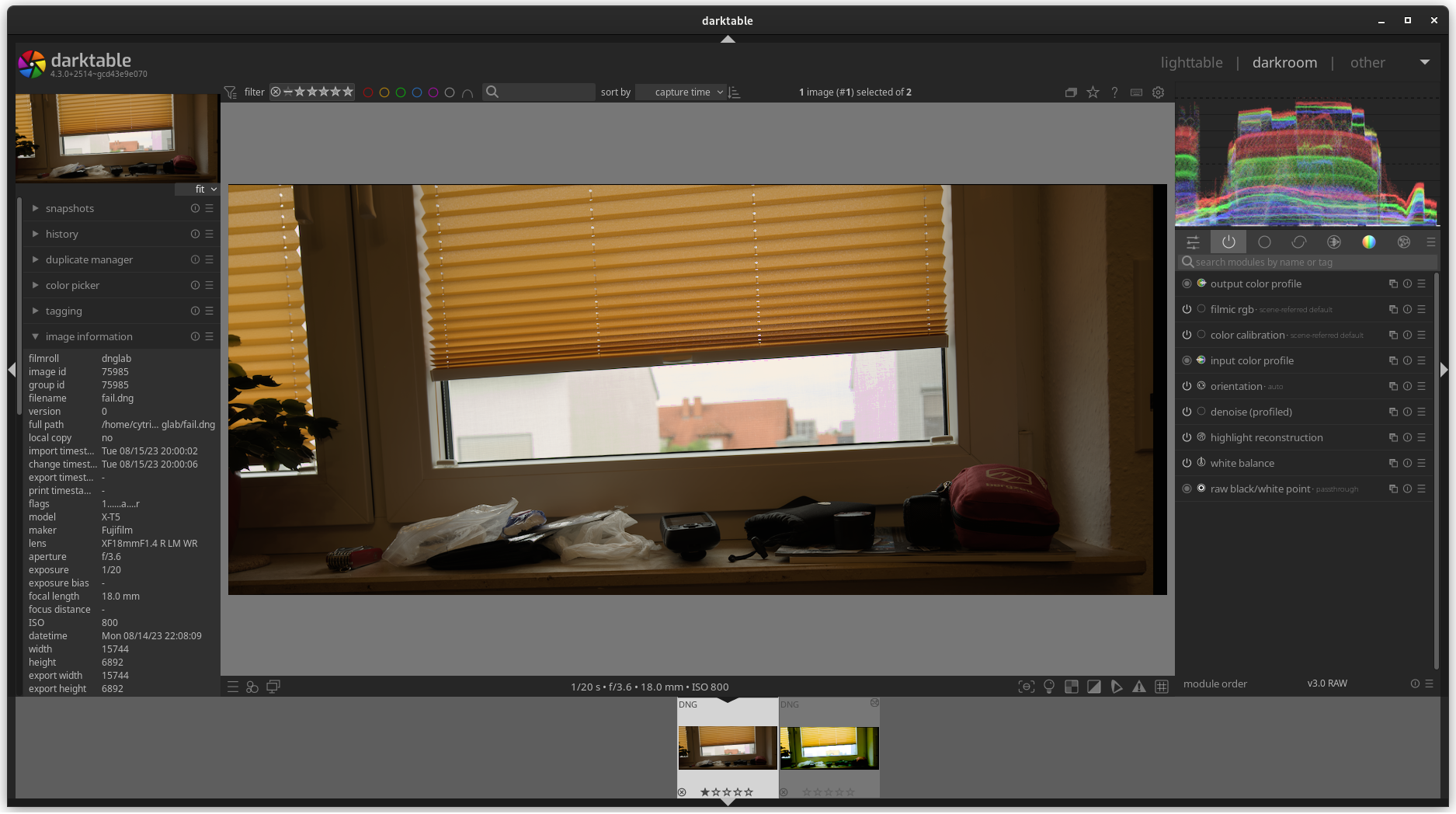This screenshot has height=814, width=1456.
Task: Switch to the lighttable view
Action: click(1191, 62)
